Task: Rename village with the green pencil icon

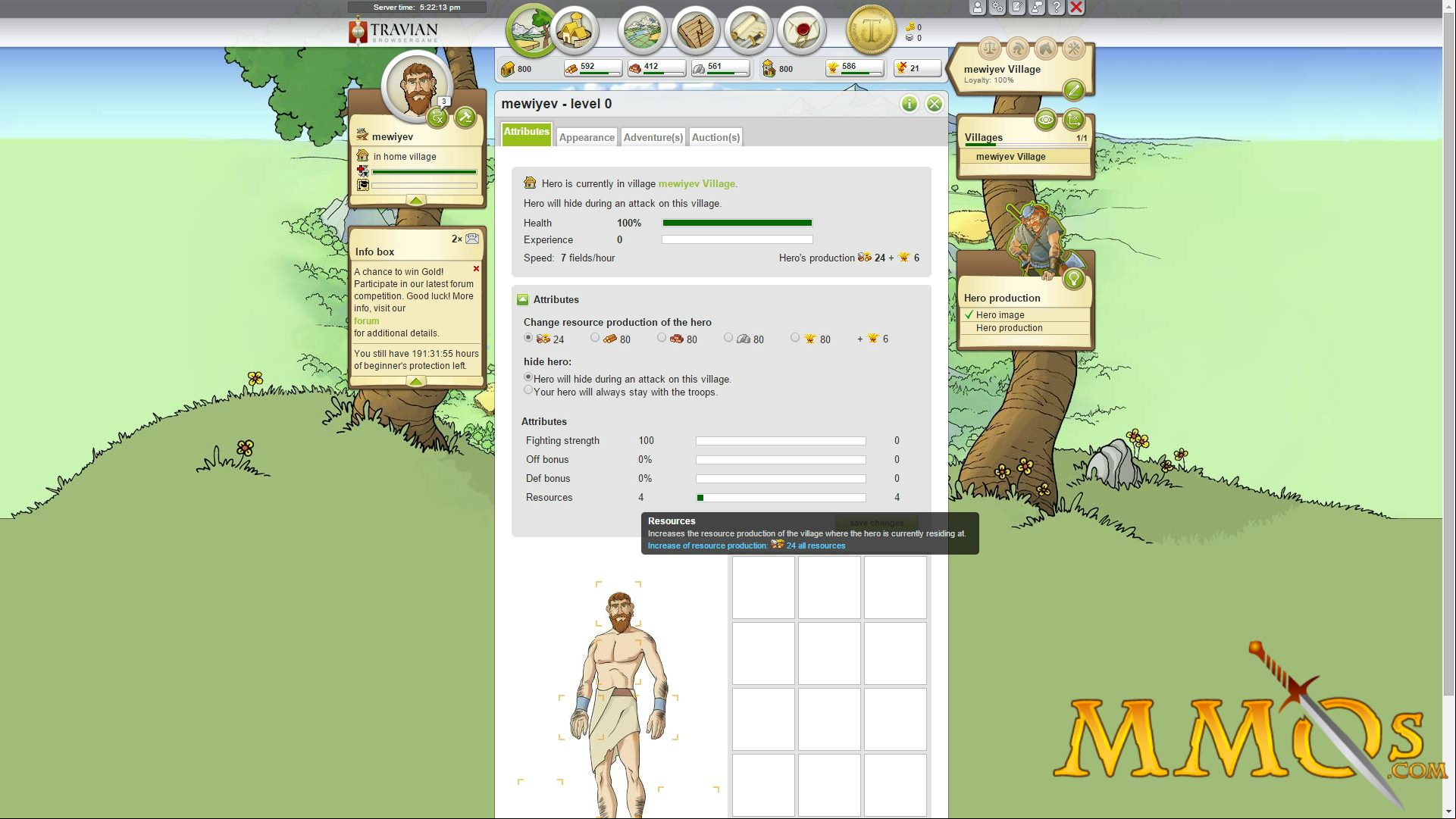Action: [1073, 90]
